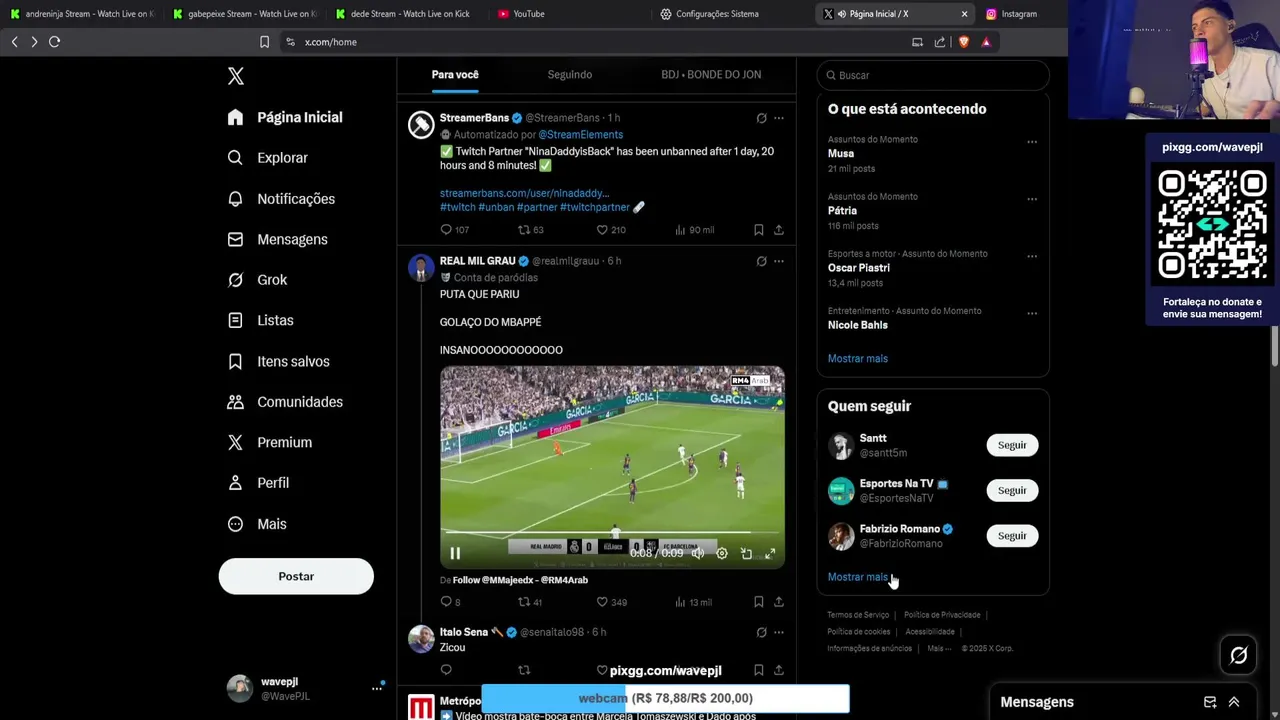Screen dimensions: 1280x720
Task: Select the Para você tab
Action: tap(455, 75)
